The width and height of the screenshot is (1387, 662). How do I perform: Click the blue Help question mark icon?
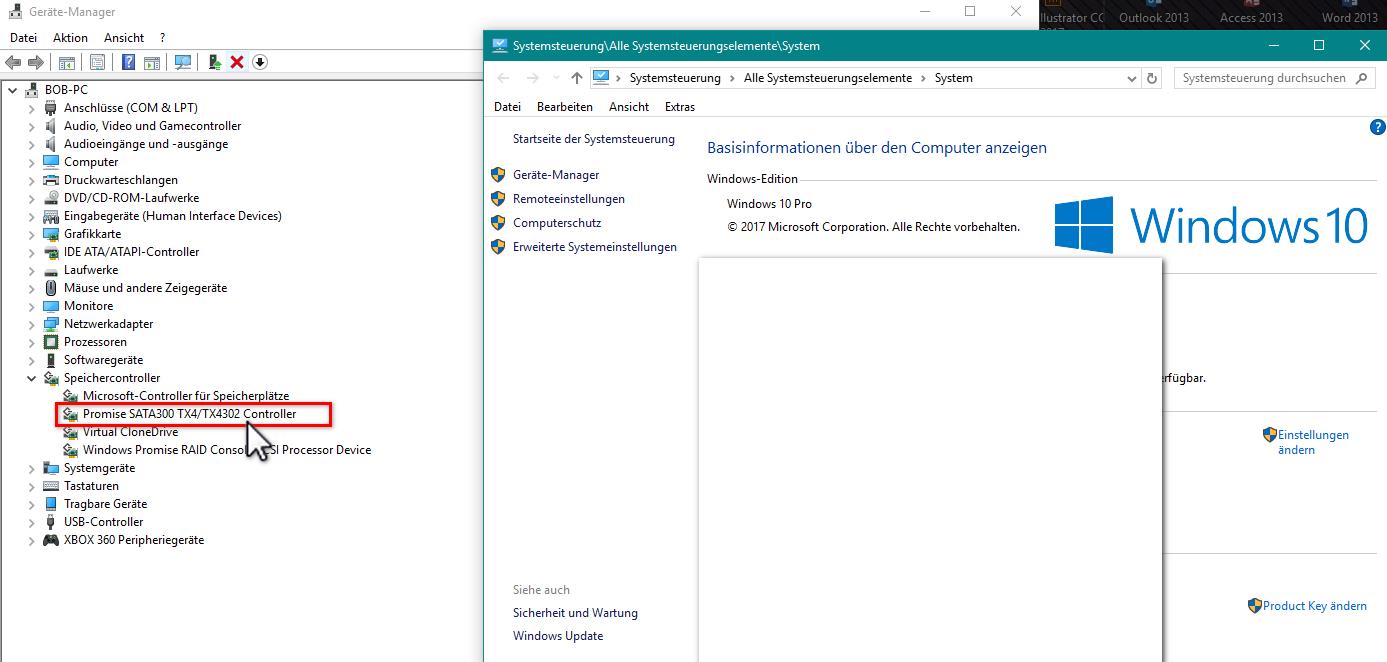(128, 62)
